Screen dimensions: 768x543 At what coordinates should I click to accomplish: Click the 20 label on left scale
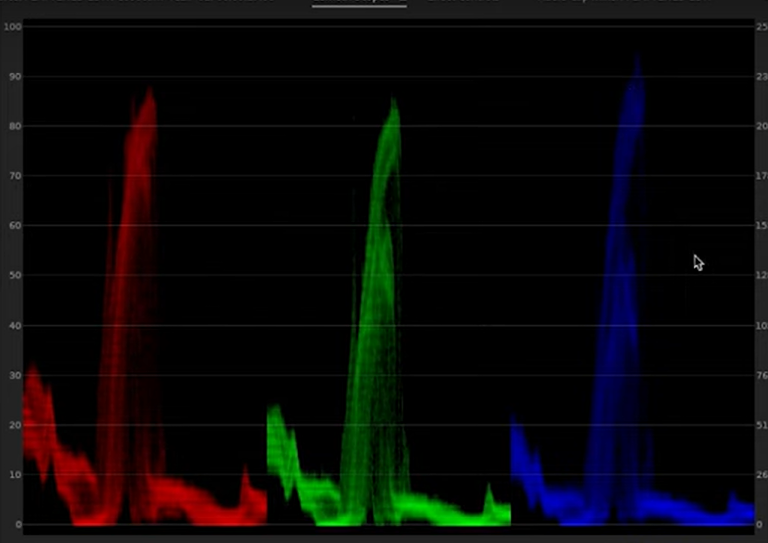point(14,426)
